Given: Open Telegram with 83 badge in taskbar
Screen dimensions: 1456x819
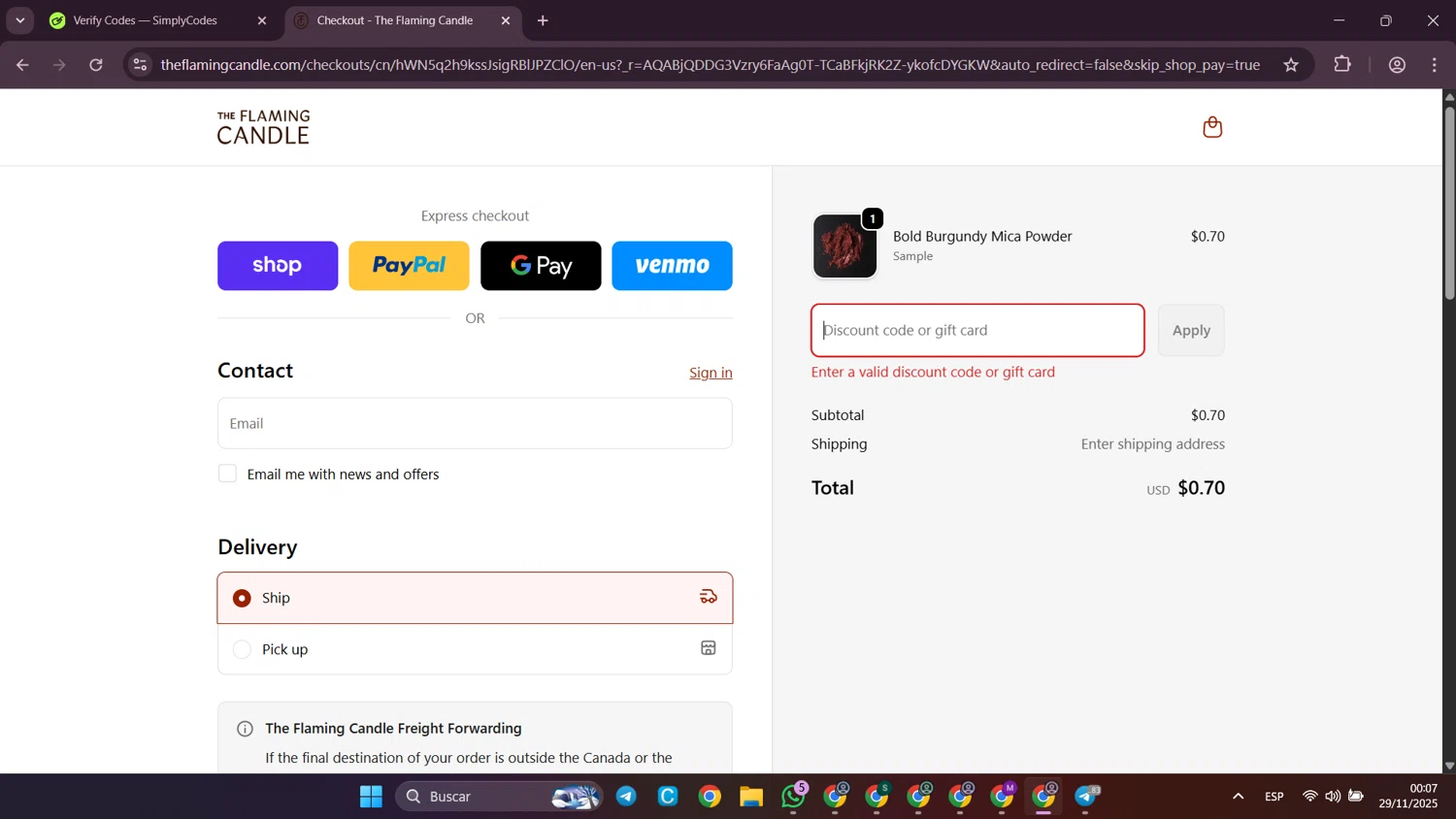Looking at the screenshot, I should coord(1087,797).
